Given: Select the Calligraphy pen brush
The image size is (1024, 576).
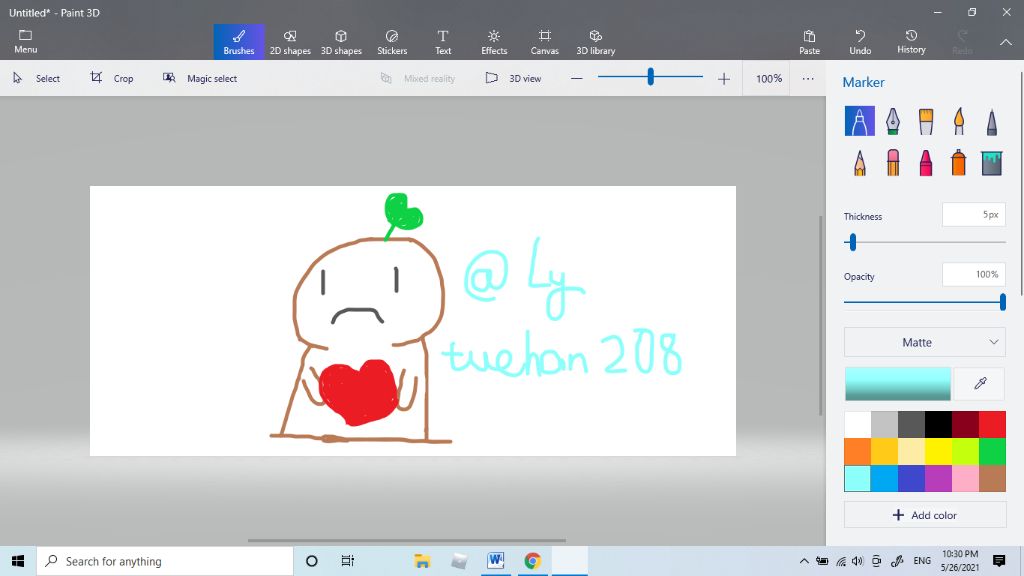Looking at the screenshot, I should click(893, 121).
